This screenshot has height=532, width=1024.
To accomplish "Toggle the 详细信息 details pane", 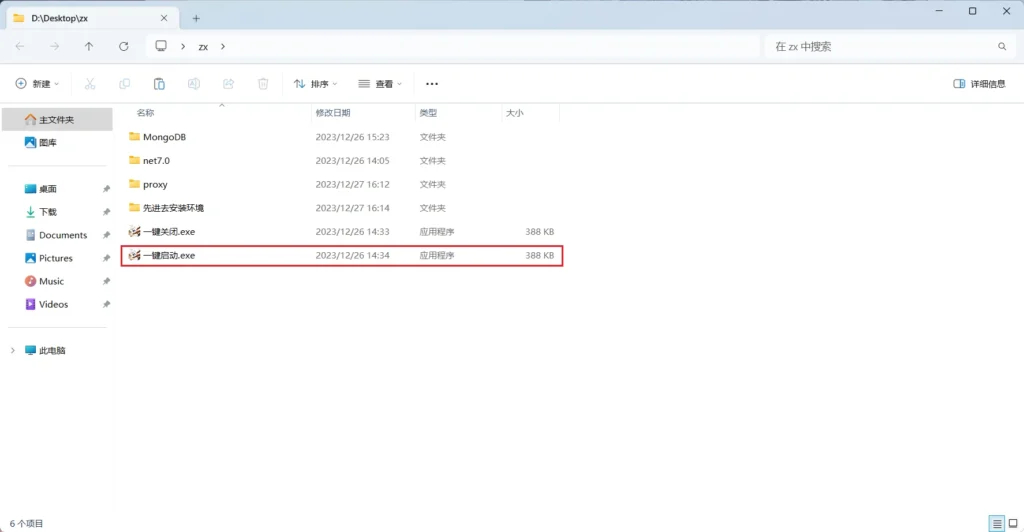I will (x=979, y=84).
